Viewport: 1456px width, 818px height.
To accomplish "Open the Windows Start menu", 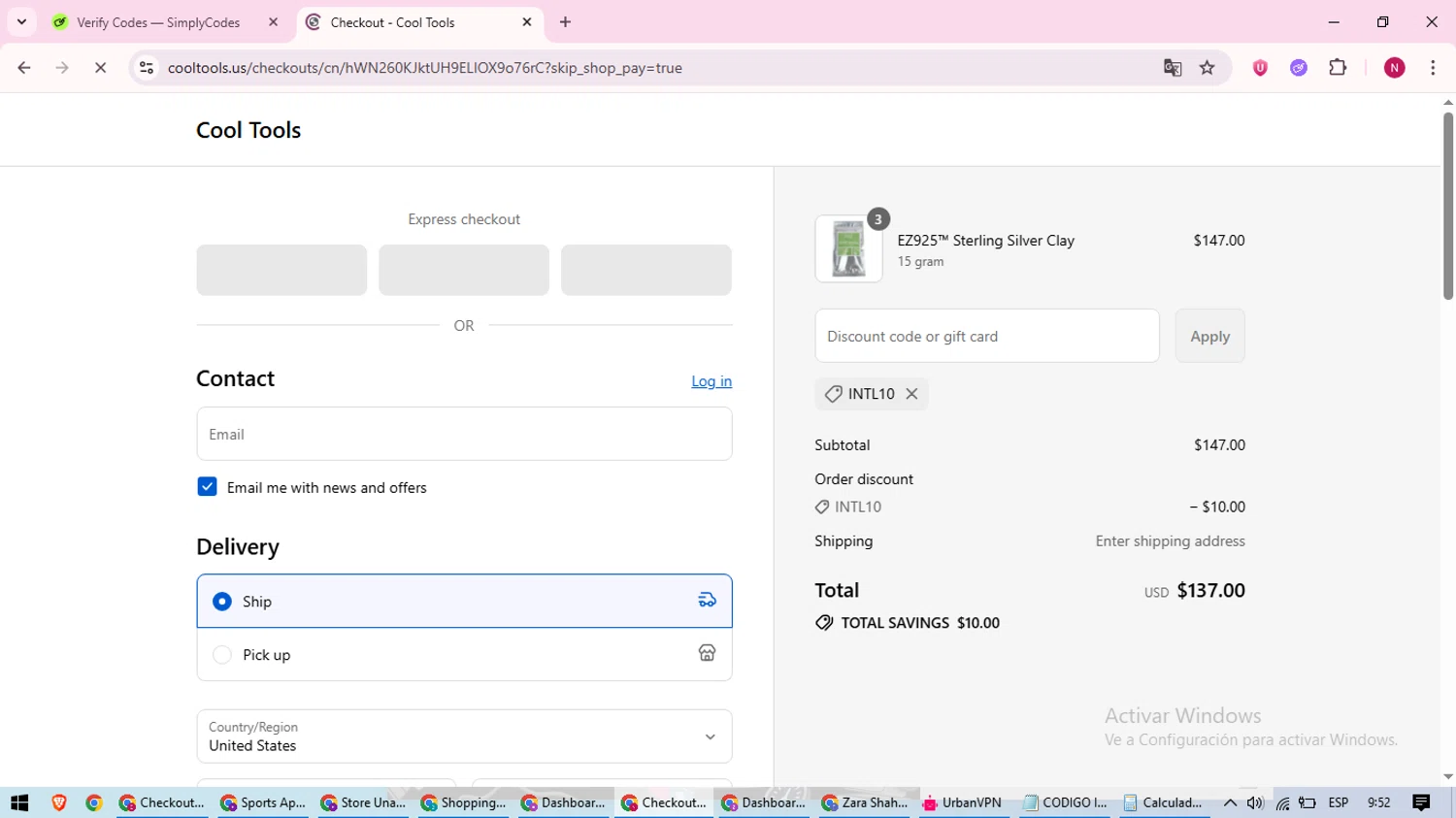I will click(x=19, y=802).
